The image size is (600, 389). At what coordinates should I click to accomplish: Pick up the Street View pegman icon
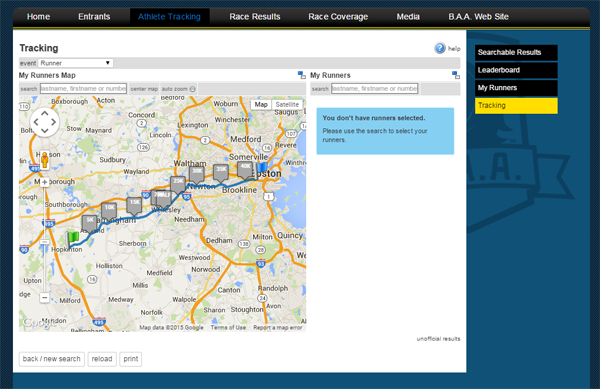tap(45, 160)
